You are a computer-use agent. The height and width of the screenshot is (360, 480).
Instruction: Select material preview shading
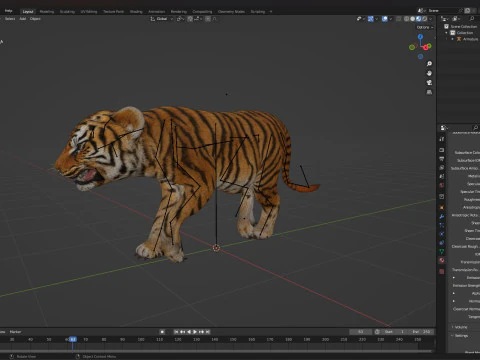[419, 19]
